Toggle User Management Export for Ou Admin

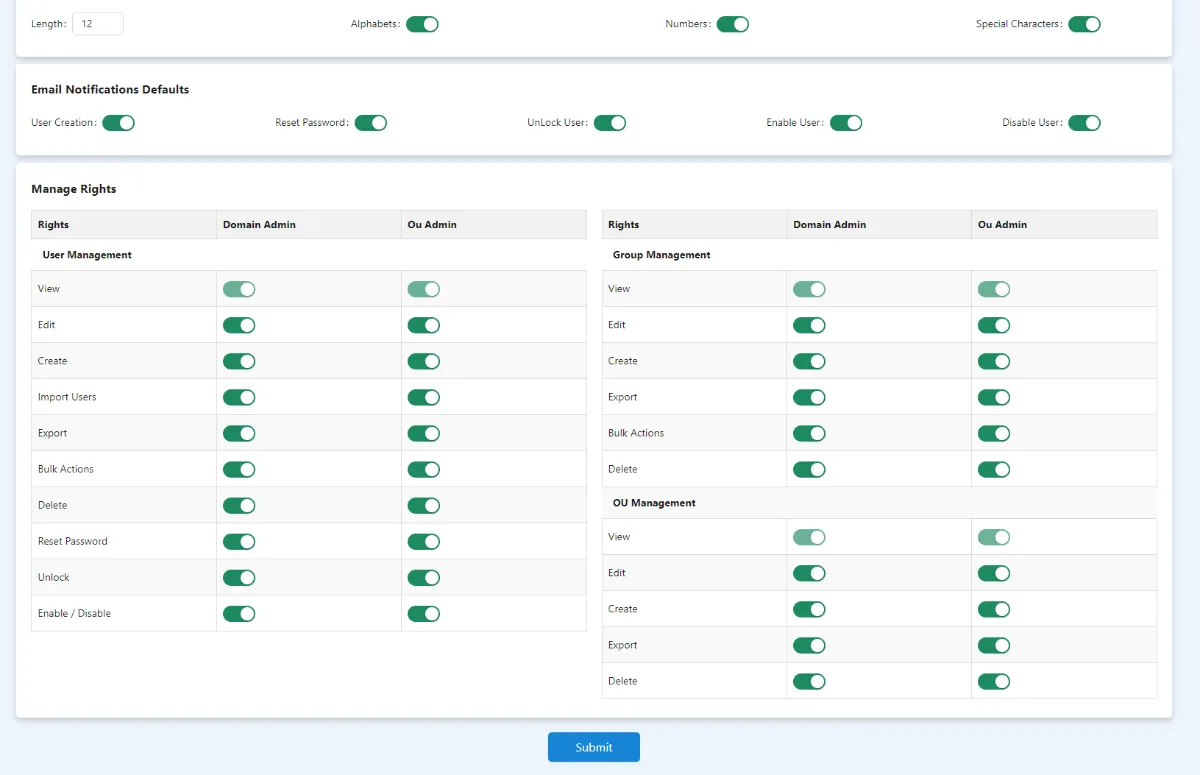click(424, 433)
